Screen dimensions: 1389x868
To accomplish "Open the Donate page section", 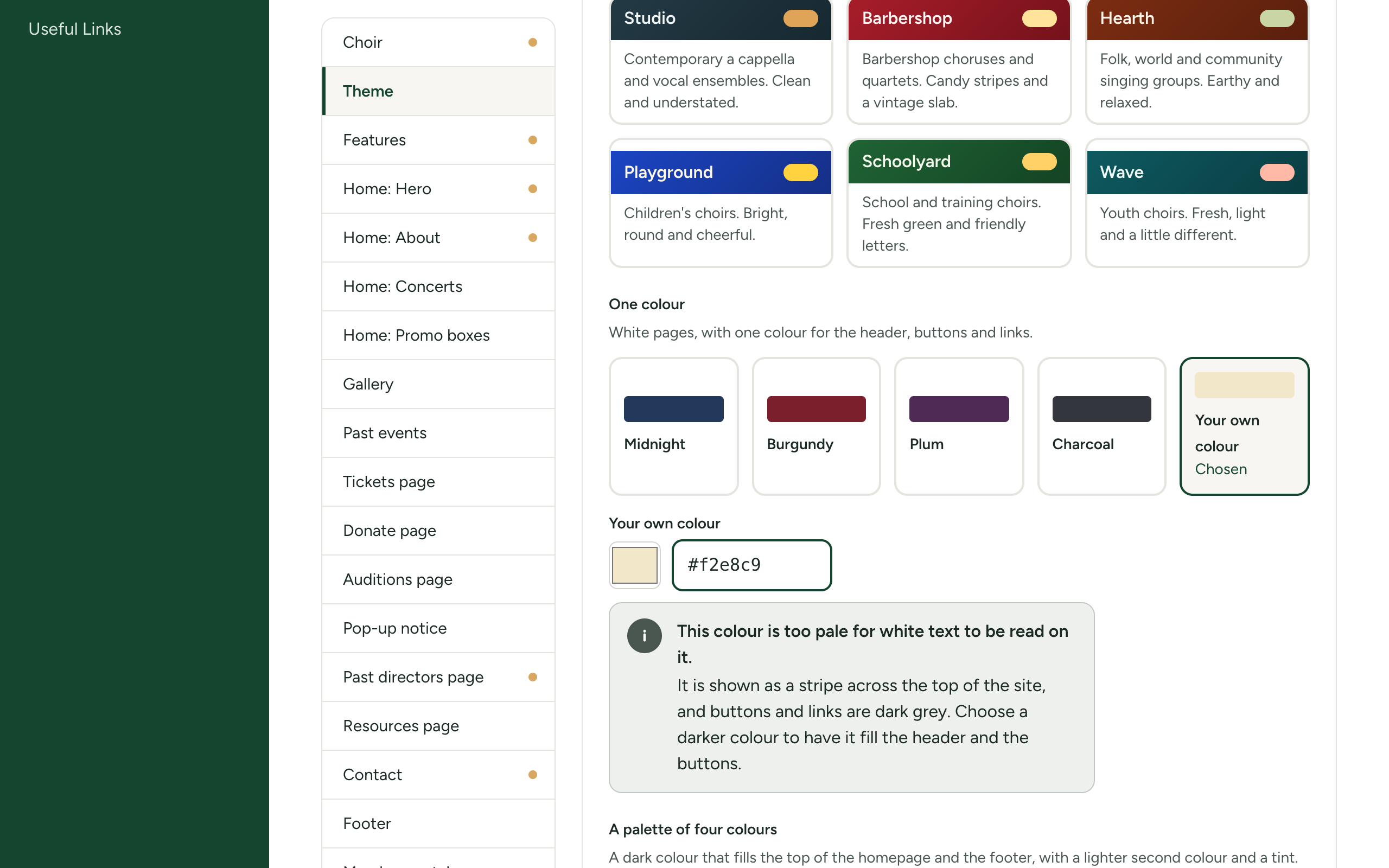I will point(438,531).
